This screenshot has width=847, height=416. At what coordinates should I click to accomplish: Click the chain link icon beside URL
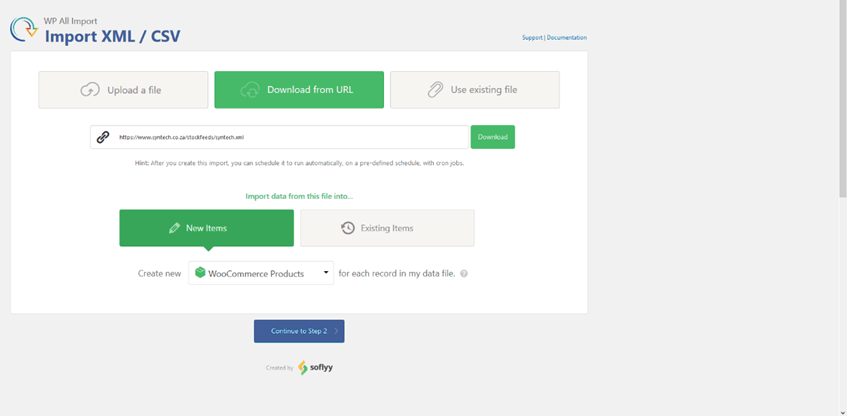(x=103, y=137)
